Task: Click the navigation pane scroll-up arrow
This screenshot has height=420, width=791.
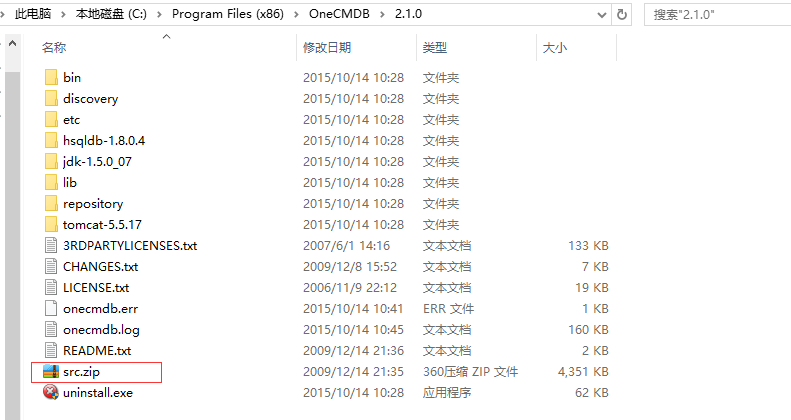Action: 13,43
